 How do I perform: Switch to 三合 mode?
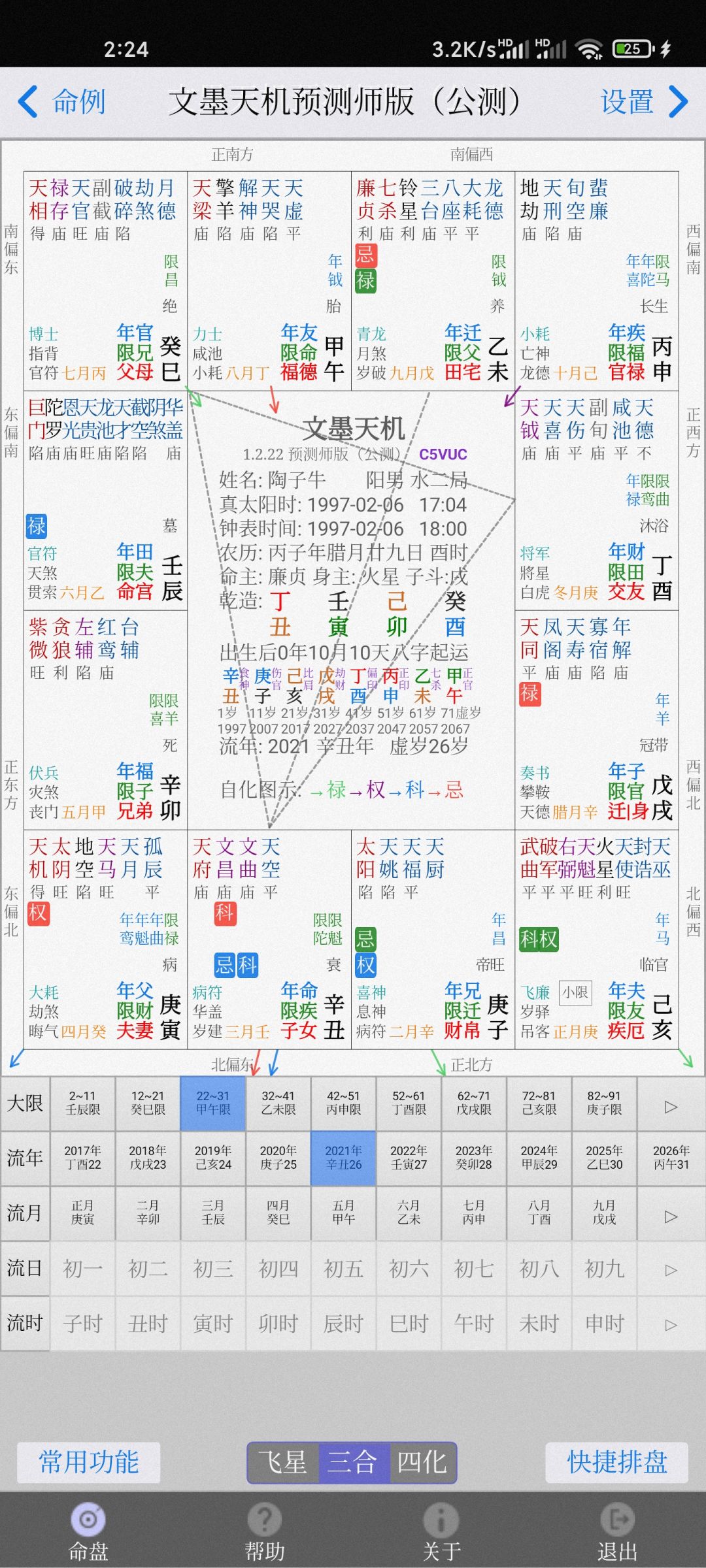[352, 1462]
